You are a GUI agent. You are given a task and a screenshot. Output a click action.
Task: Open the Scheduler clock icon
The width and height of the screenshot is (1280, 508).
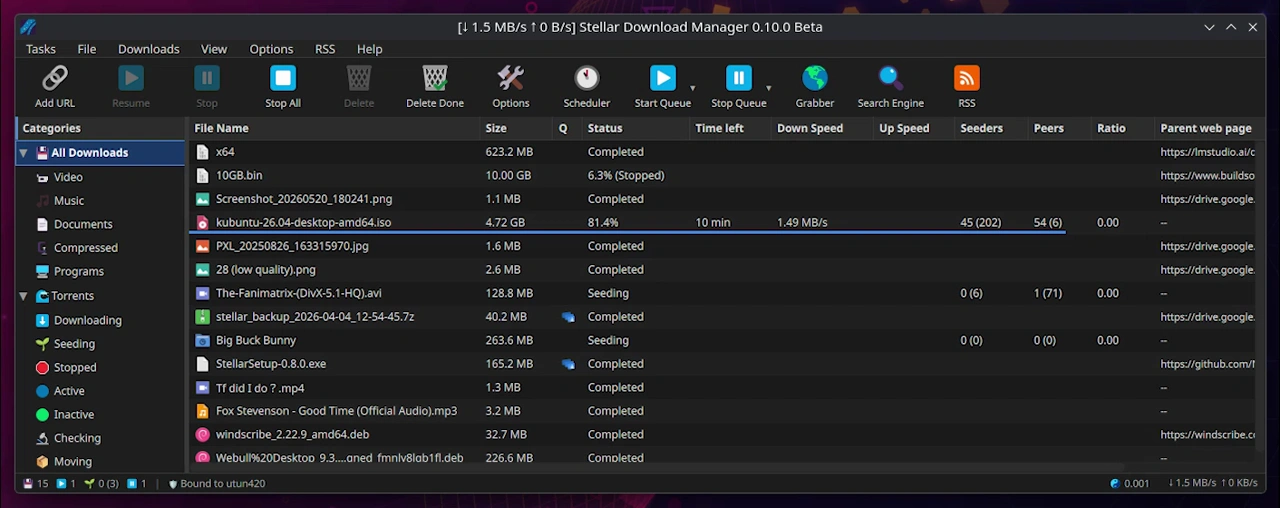[587, 78]
